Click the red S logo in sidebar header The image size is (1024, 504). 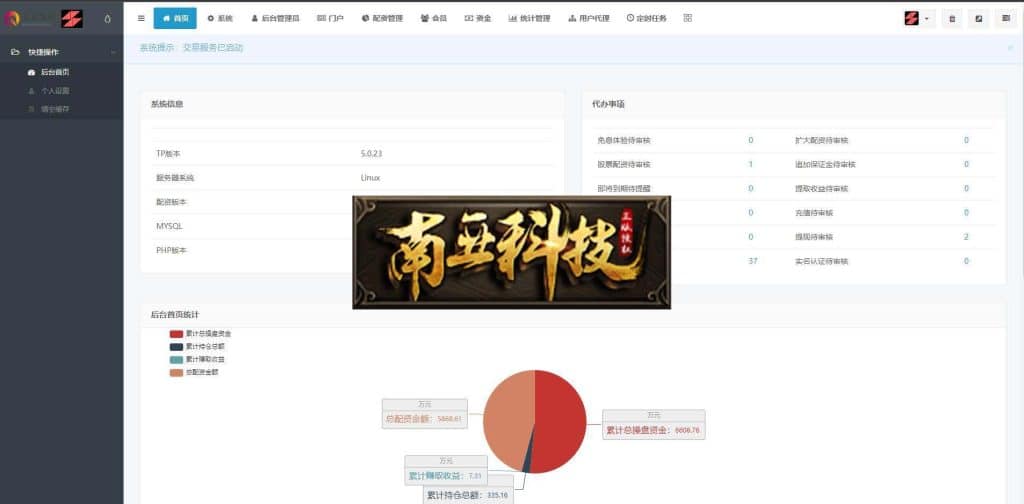(72, 18)
